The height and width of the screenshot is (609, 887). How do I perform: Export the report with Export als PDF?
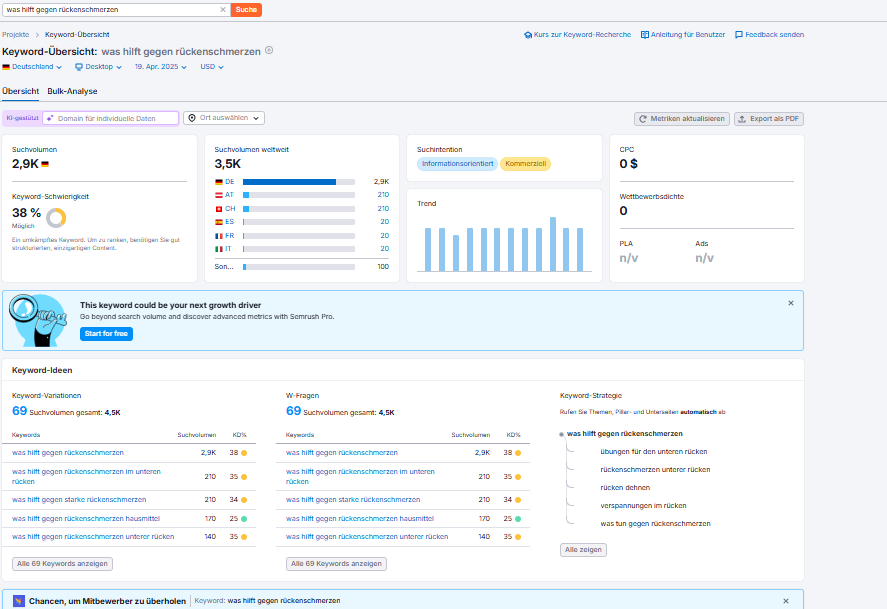768,119
